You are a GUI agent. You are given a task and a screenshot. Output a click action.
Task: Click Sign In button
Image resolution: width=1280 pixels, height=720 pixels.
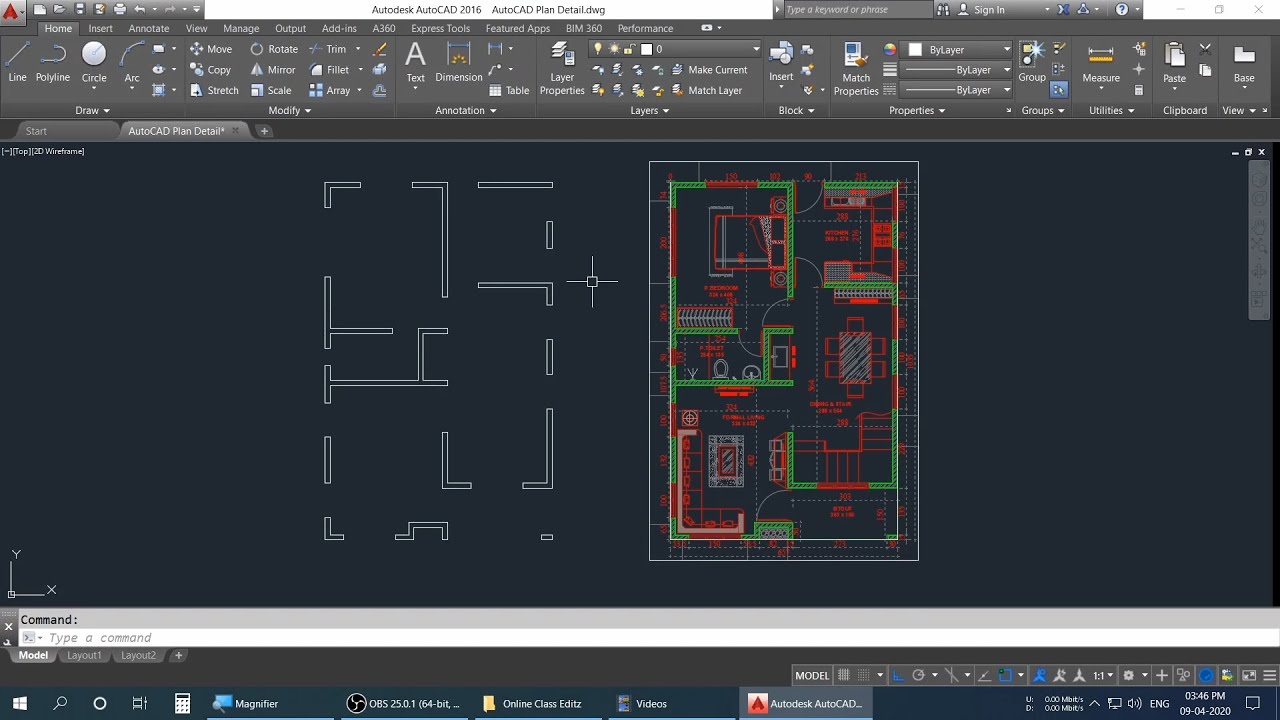[980, 9]
